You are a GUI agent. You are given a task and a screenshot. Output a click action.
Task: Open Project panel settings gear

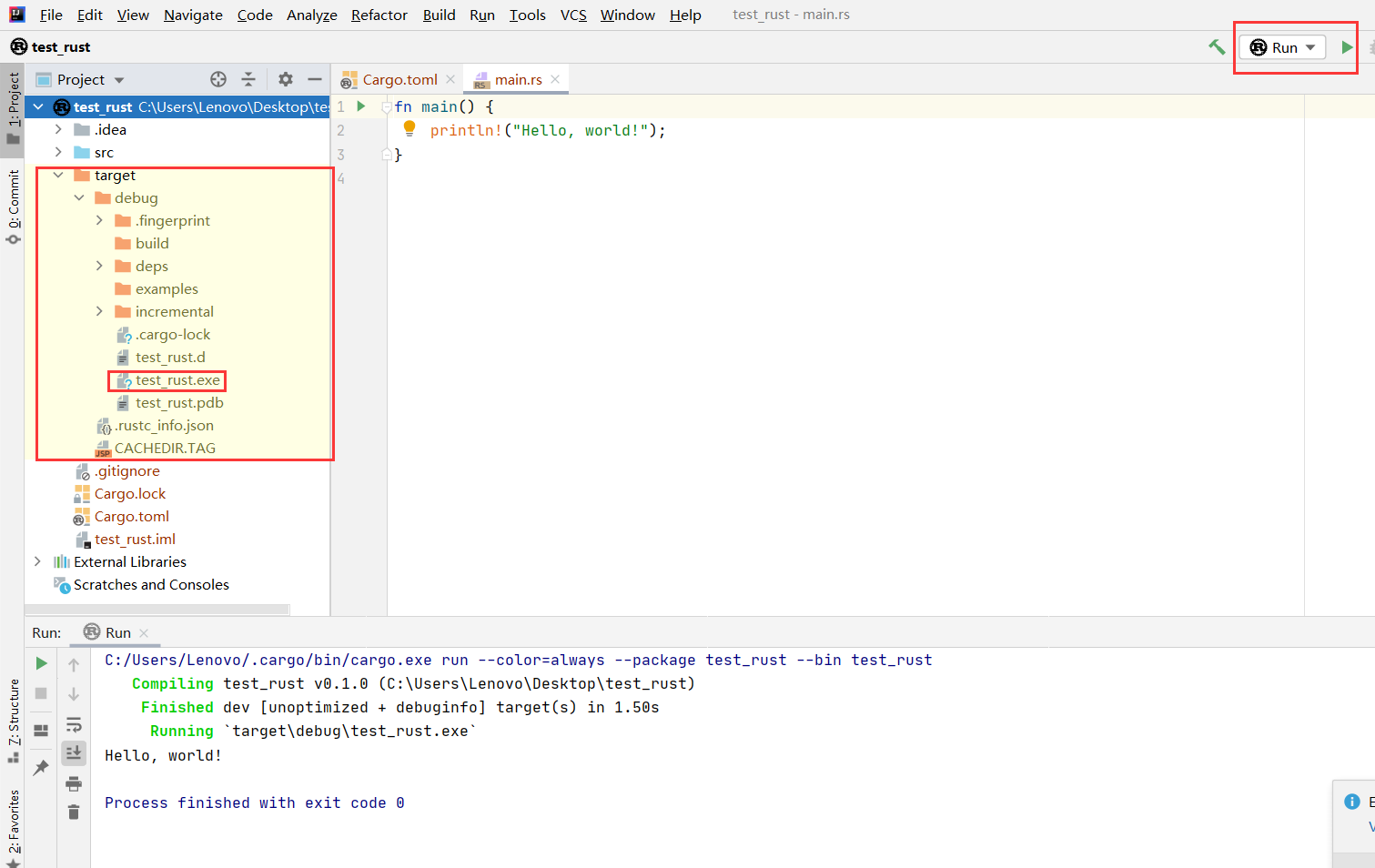pos(286,79)
